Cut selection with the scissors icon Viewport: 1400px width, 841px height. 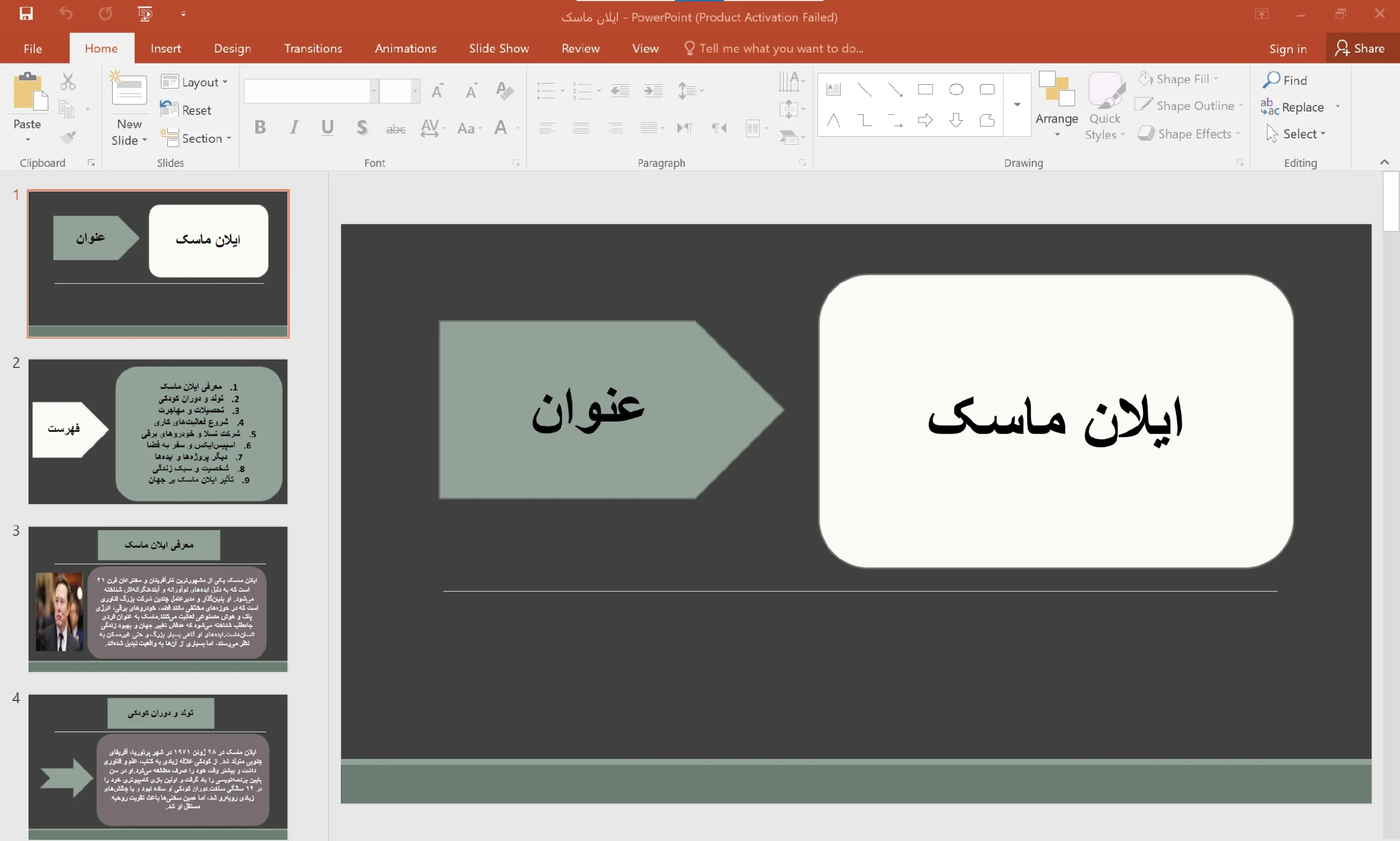click(x=68, y=81)
